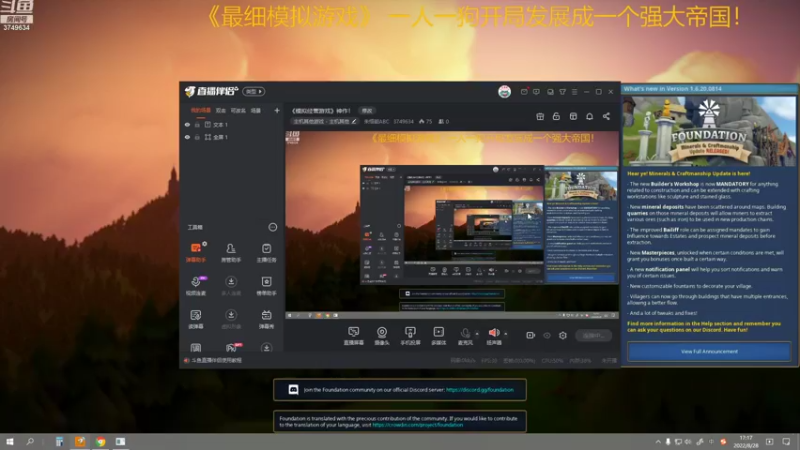This screenshot has height=450, width=800.
Task: Open the orange app on taskbar
Action: [80, 442]
